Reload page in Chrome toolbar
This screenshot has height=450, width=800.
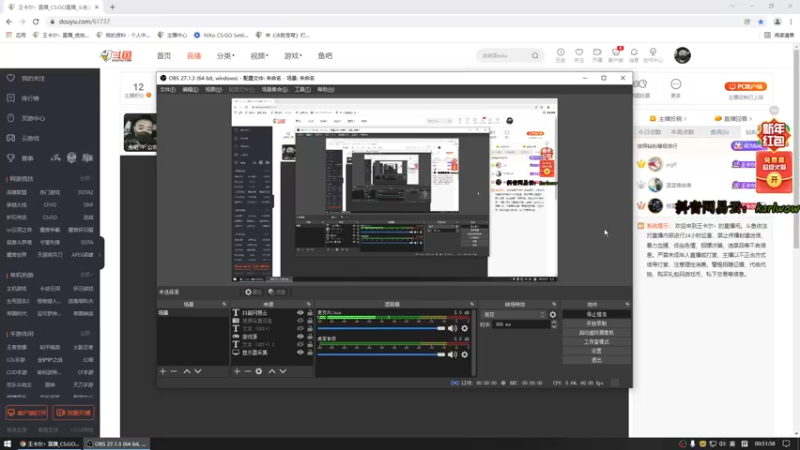tap(36, 21)
